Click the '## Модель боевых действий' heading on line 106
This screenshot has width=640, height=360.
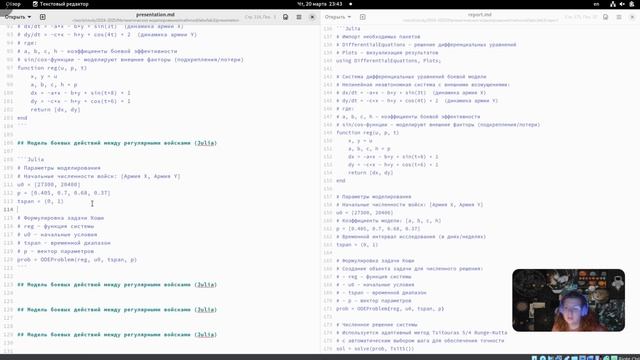(x=117, y=143)
